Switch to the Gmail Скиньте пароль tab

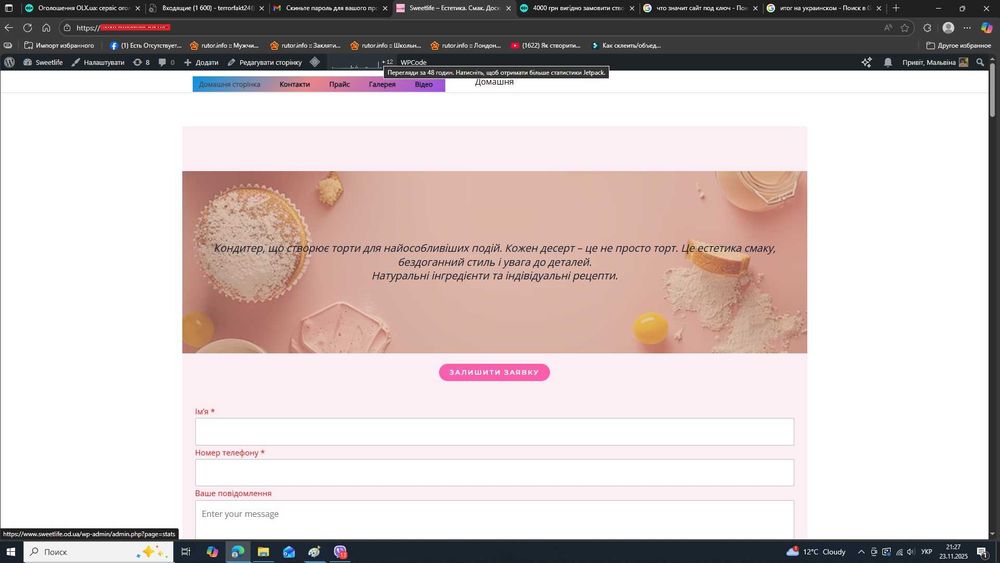coord(330,8)
